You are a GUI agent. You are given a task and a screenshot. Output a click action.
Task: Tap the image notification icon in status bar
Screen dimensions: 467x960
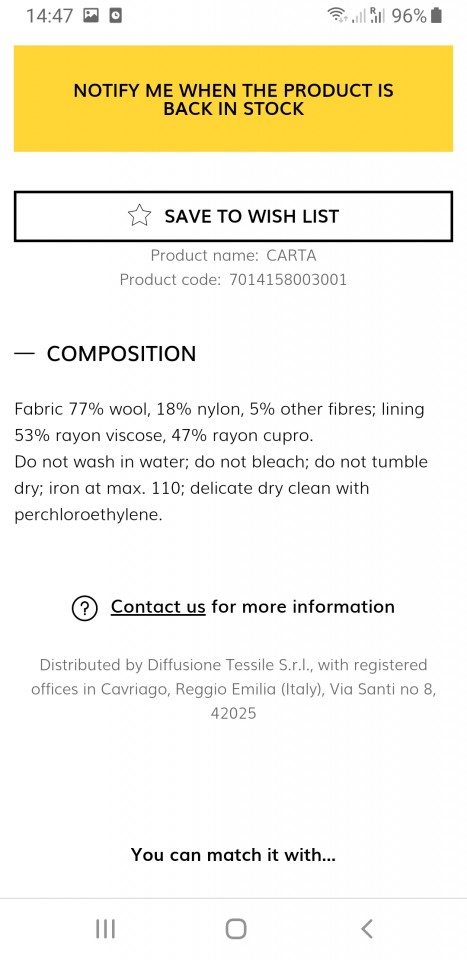click(91, 15)
